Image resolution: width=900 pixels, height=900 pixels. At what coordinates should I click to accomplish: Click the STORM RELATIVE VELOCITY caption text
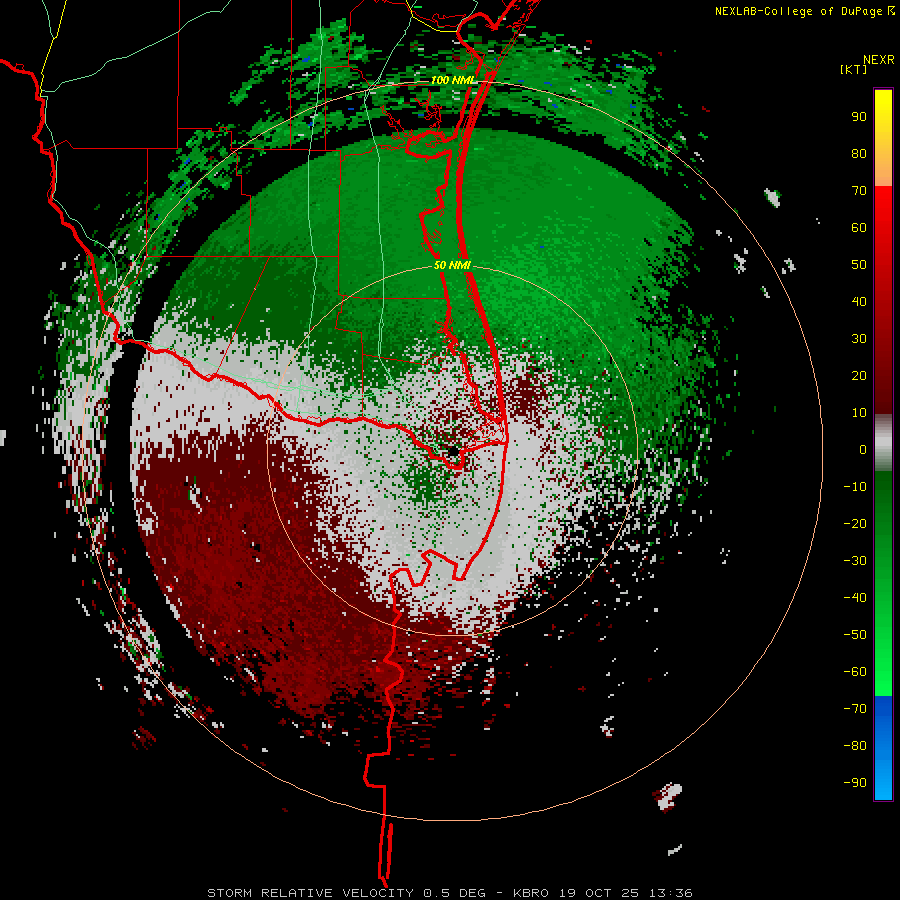tap(310, 893)
